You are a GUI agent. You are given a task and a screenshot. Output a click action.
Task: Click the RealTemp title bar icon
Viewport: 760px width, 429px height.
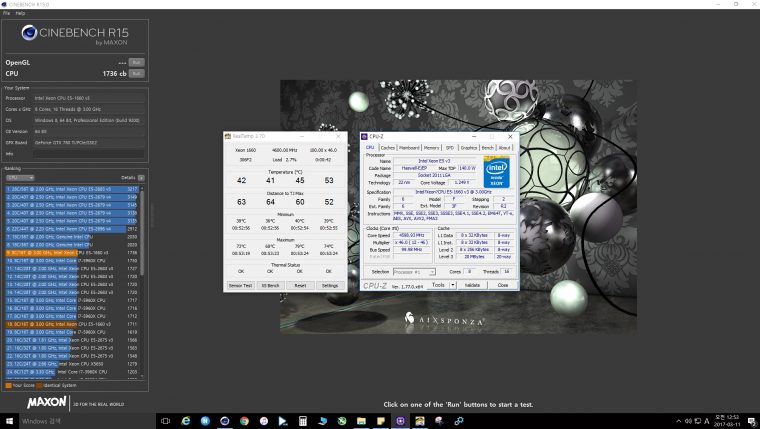[228, 136]
